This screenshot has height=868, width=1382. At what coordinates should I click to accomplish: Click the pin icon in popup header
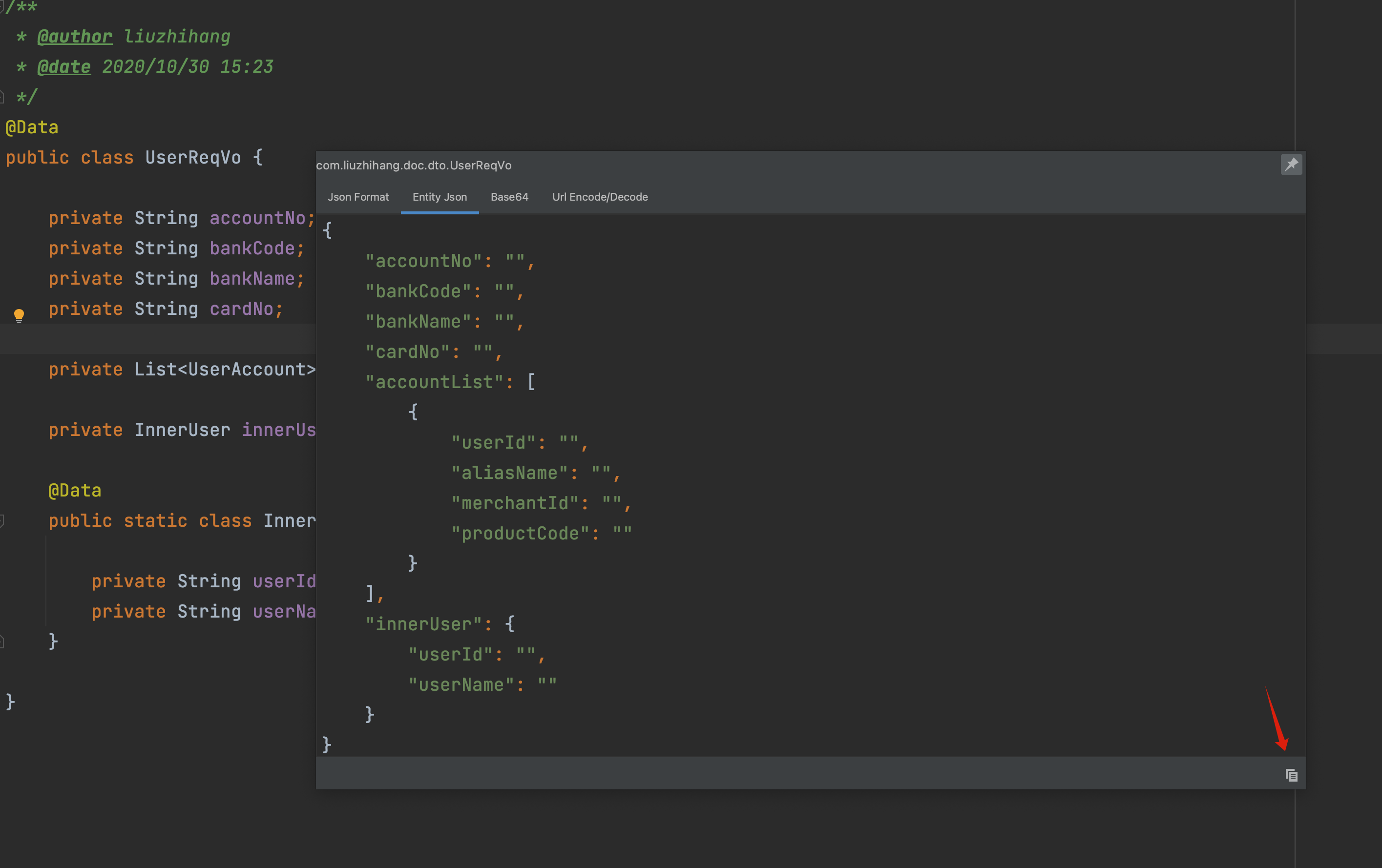click(1291, 165)
